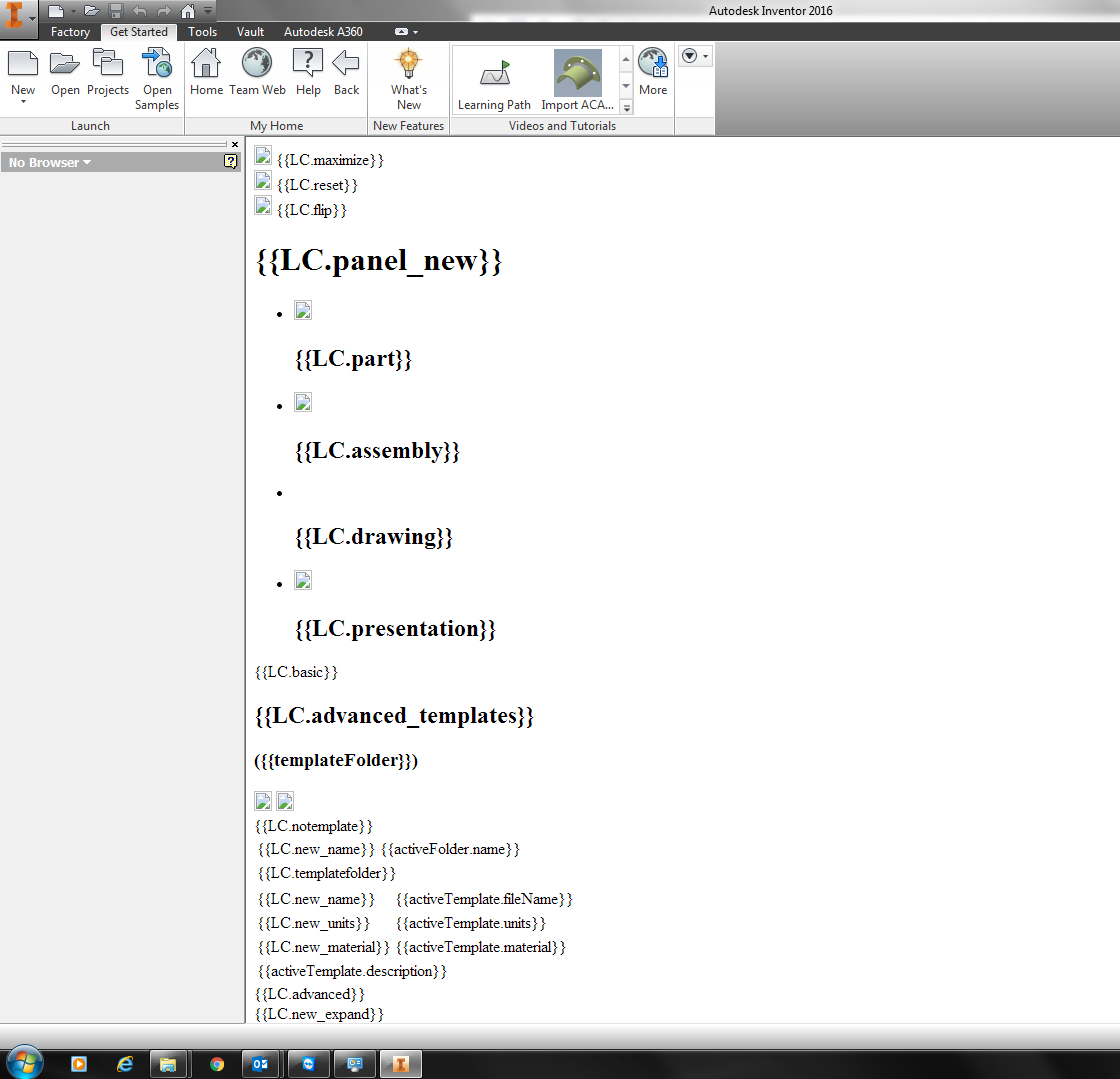The width and height of the screenshot is (1120, 1079).
Task: Click the Redo arrow in quick access toolbar
Action: point(164,11)
